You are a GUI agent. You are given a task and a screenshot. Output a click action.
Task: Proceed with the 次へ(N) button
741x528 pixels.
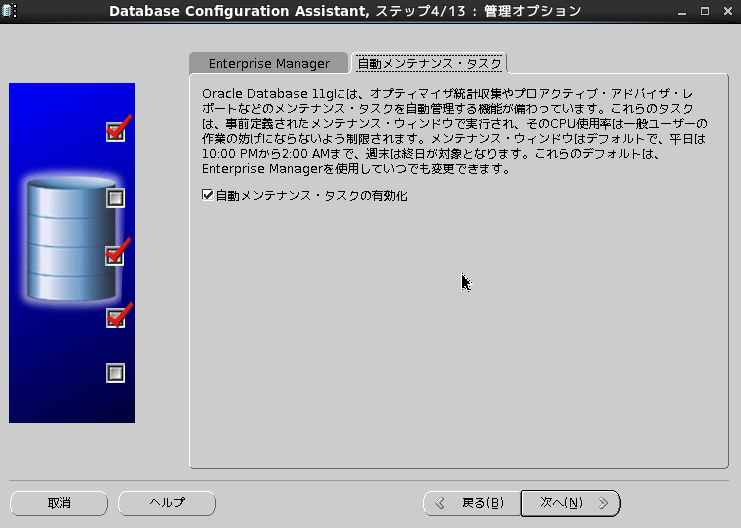[x=571, y=503]
